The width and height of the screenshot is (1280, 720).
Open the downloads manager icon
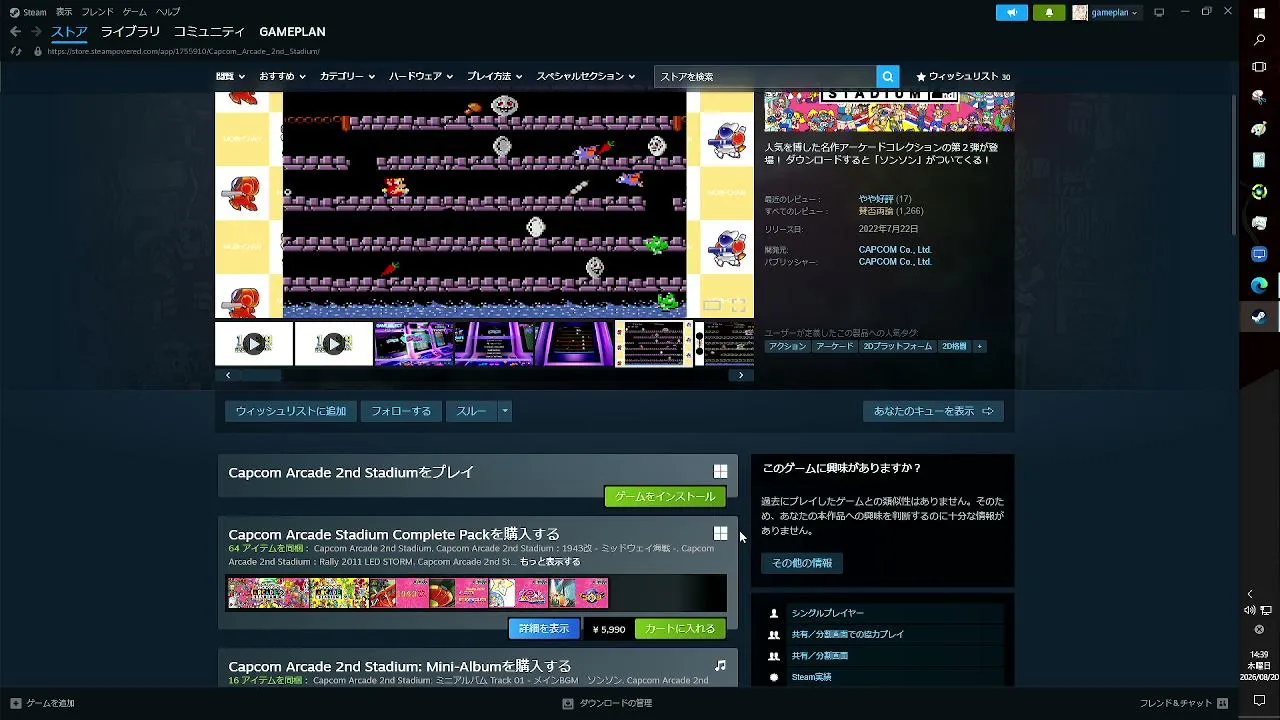click(568, 703)
